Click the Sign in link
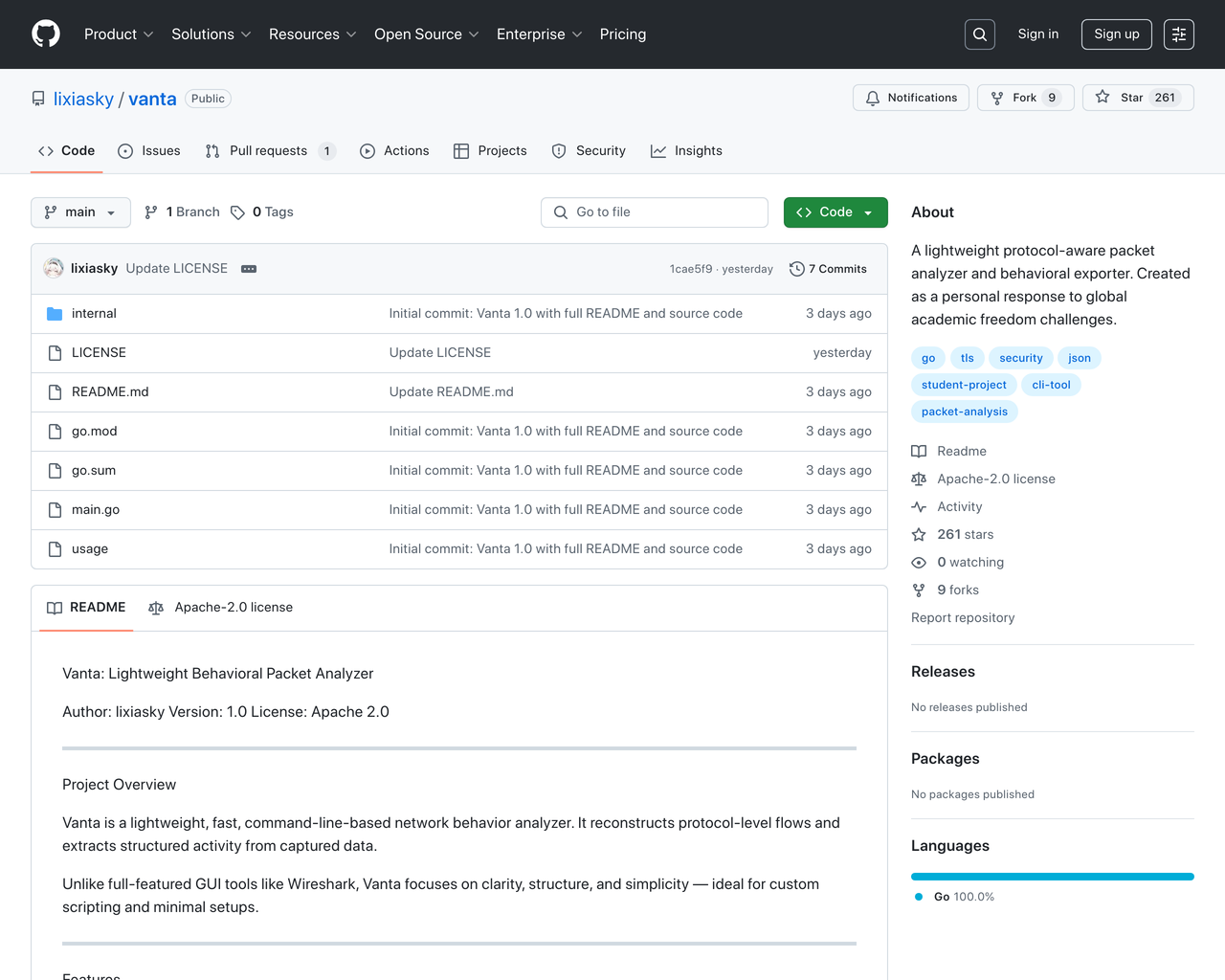1225x980 pixels. pyautogui.click(x=1038, y=34)
